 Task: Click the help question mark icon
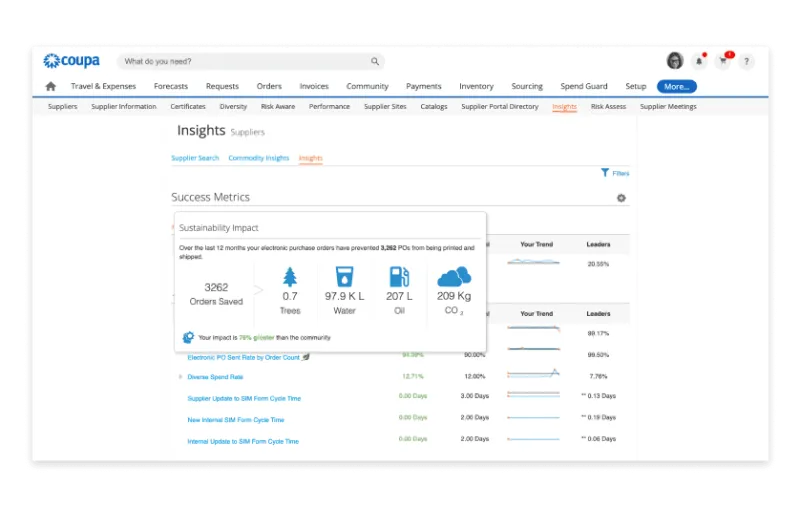point(746,61)
